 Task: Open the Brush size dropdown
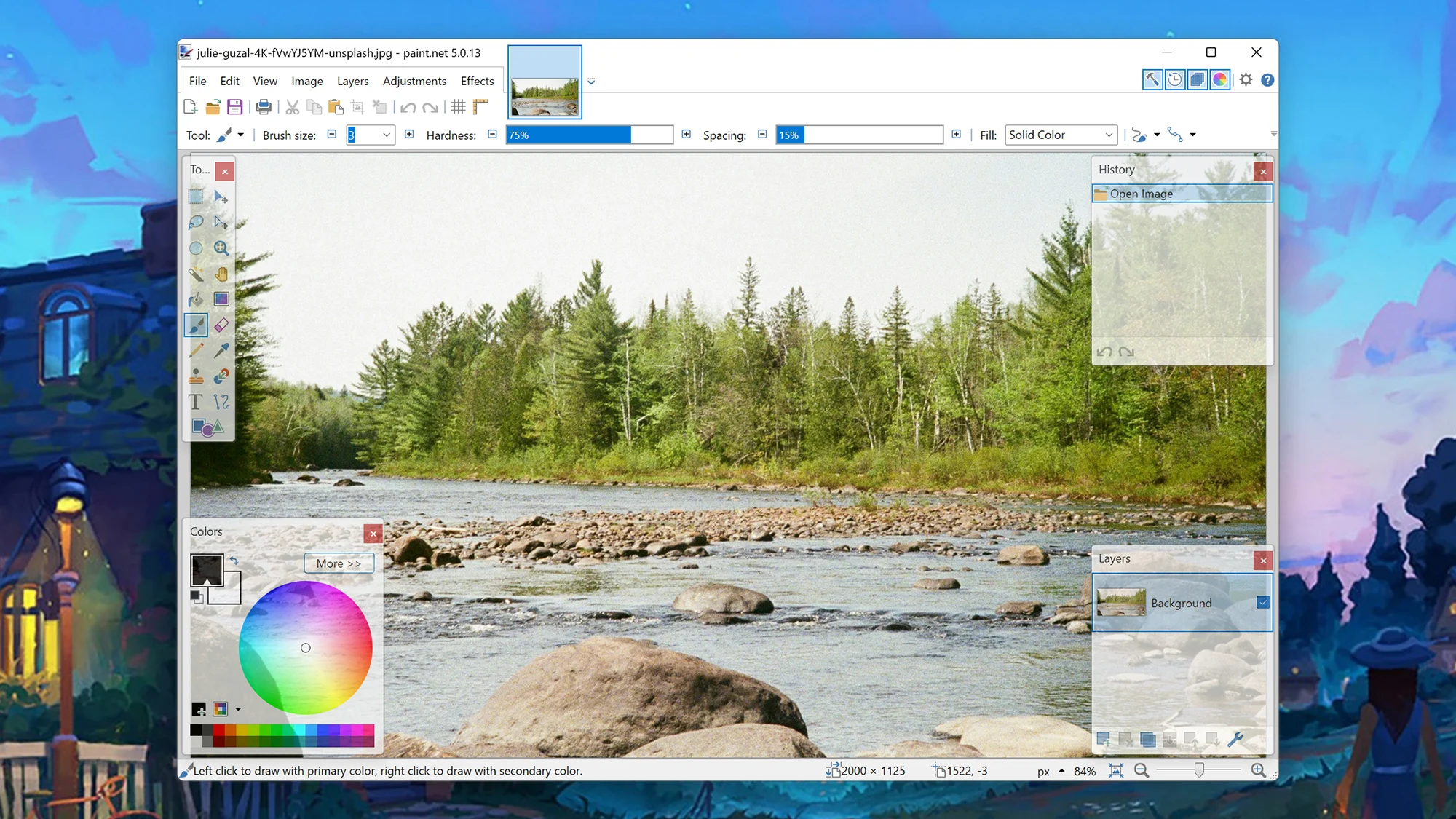(386, 135)
